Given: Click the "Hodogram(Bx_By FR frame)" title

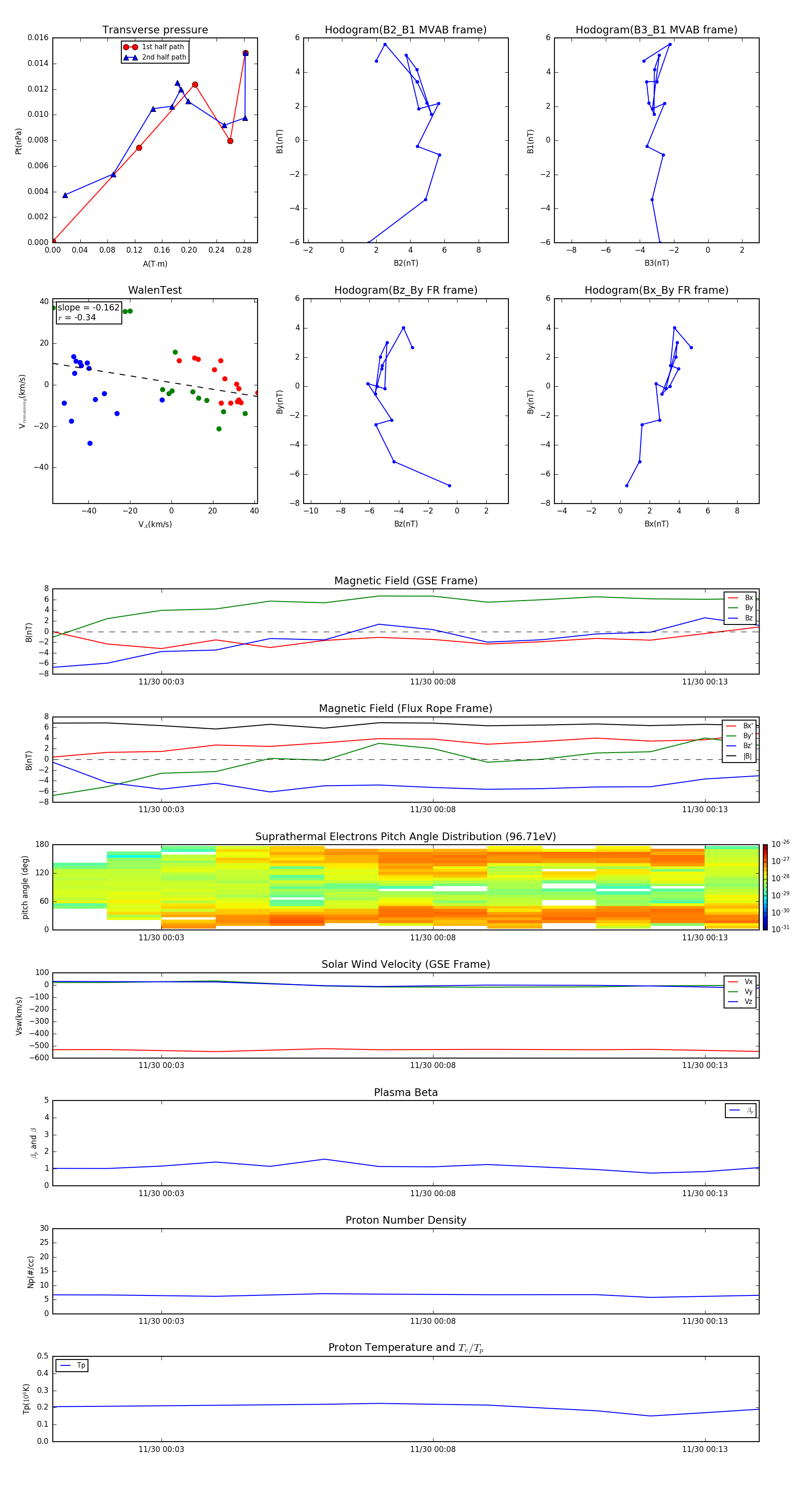Looking at the screenshot, I should pos(656,290).
